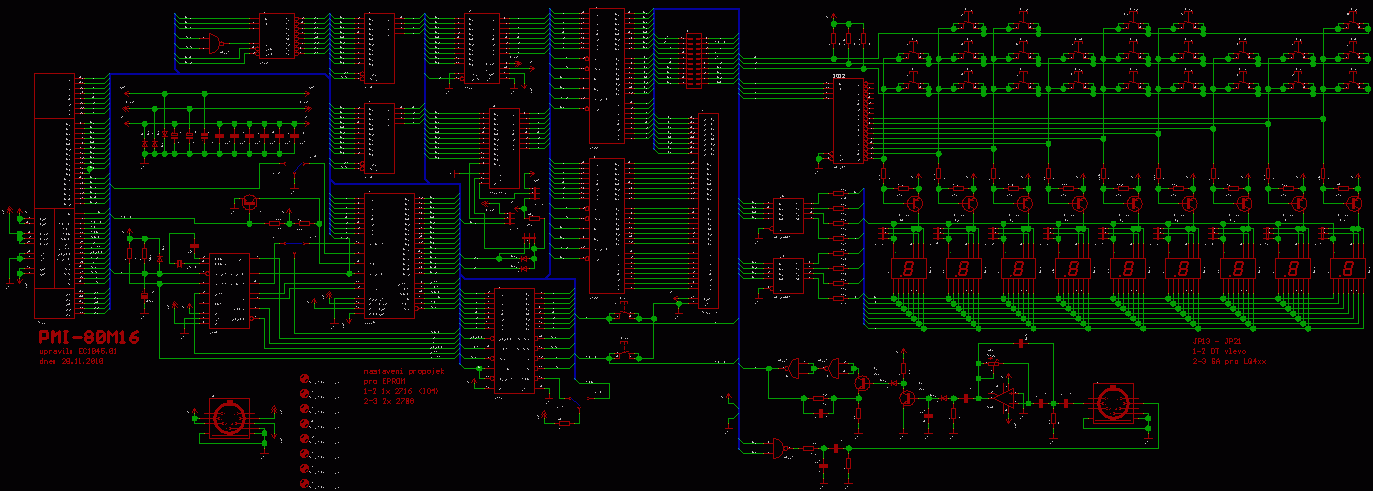The image size is (1373, 491).
Task: Click the date text under the title
Action: [71, 361]
